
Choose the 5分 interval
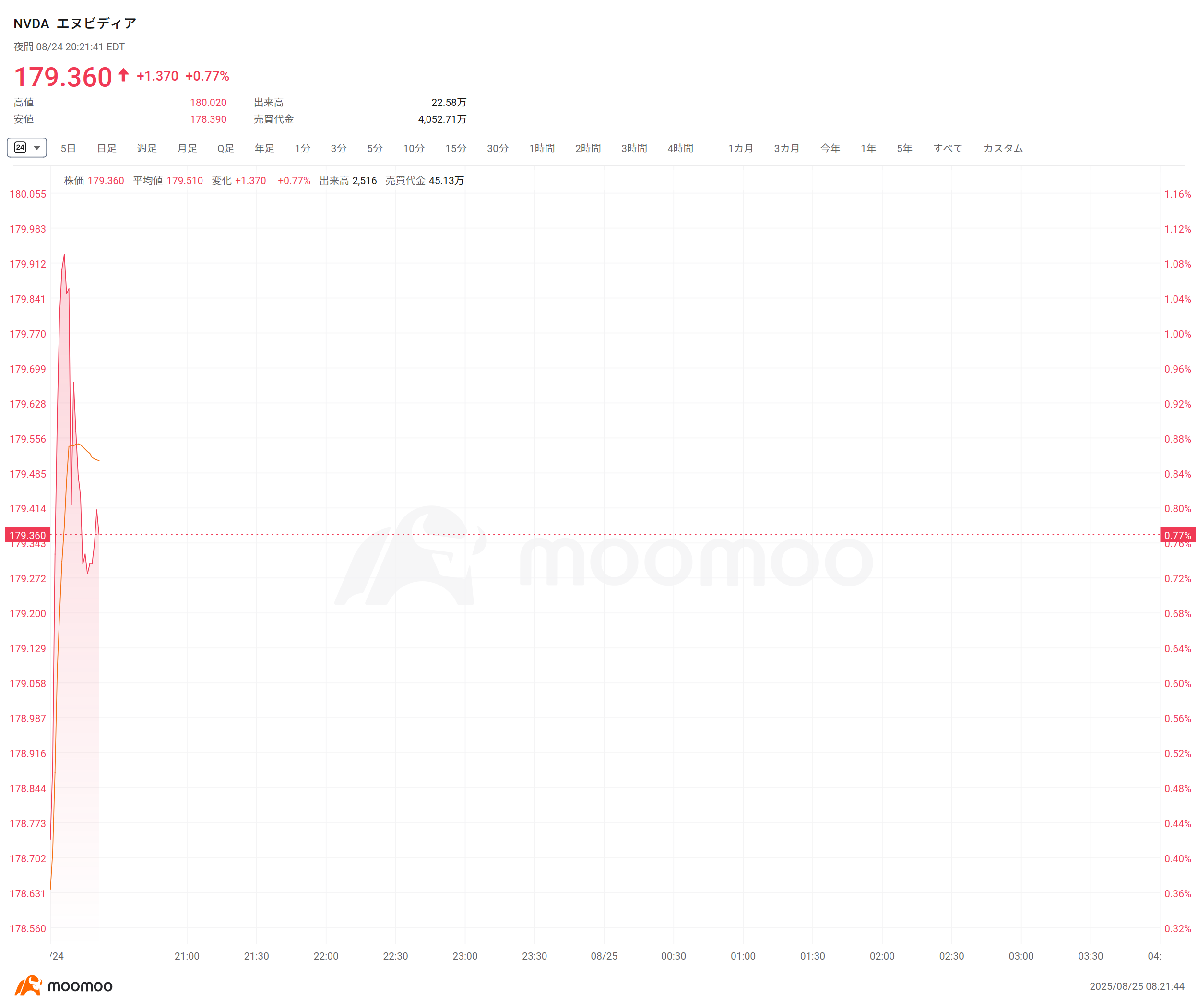click(374, 149)
